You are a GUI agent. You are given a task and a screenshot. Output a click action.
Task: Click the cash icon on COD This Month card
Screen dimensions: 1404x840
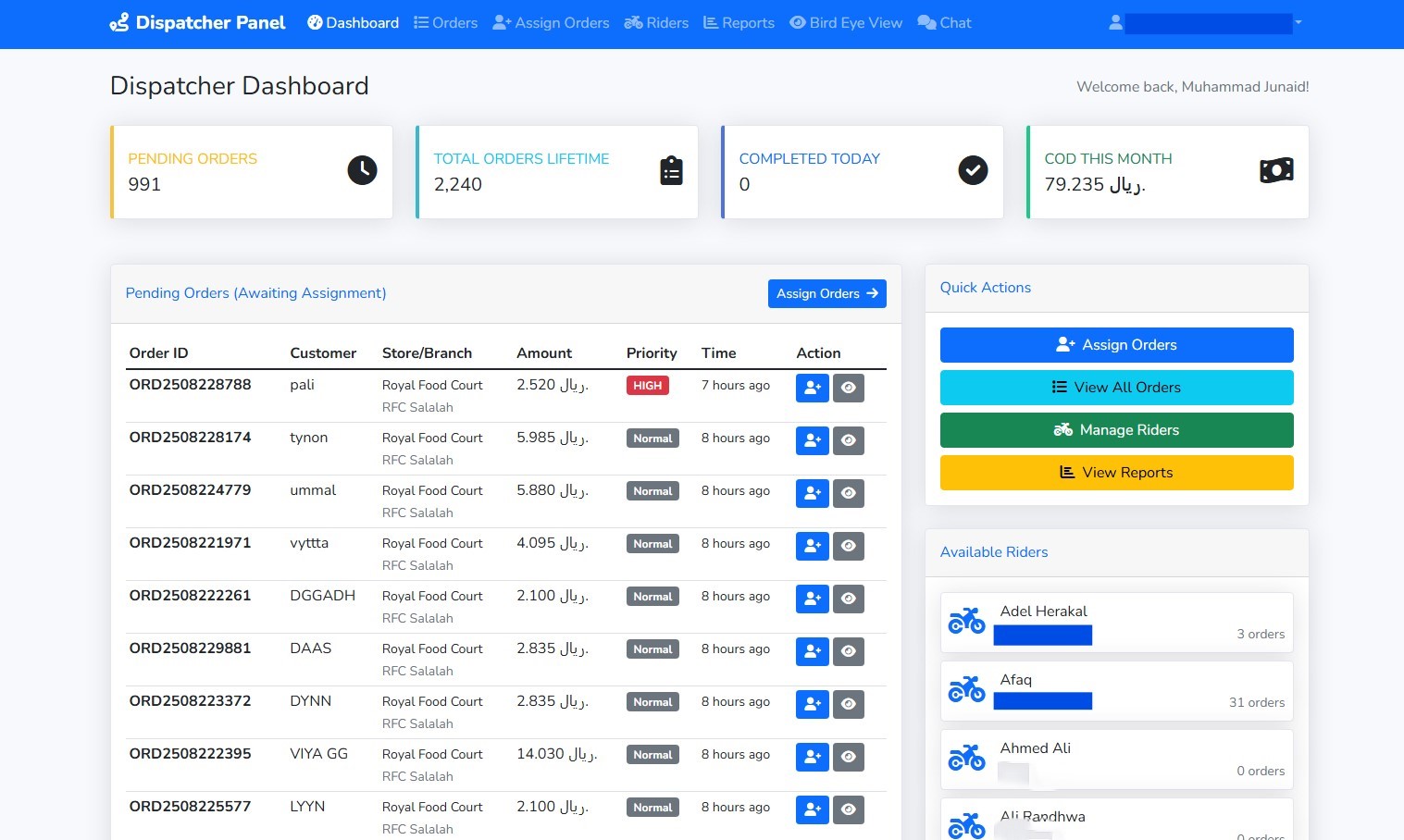[1276, 170]
